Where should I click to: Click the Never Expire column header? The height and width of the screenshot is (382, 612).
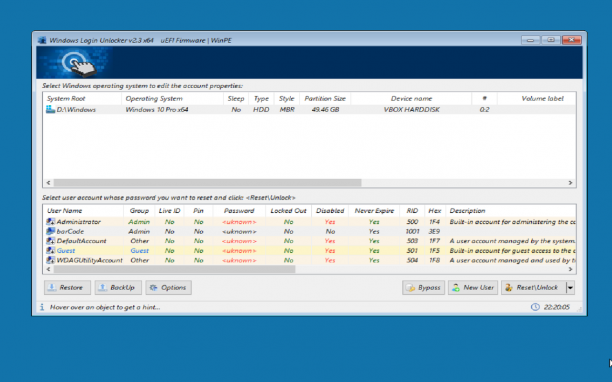point(374,211)
